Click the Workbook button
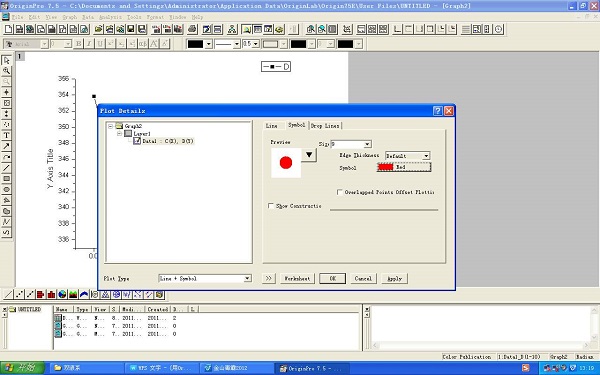Screen dimensions: 600x375 (x=297, y=278)
